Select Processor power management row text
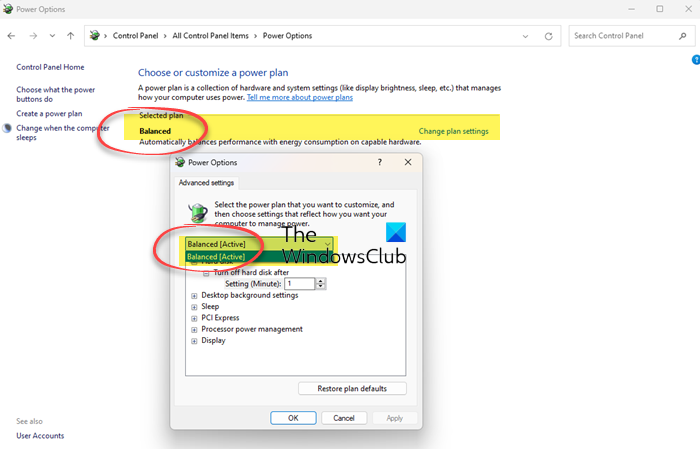This screenshot has width=700, height=449. 252,329
